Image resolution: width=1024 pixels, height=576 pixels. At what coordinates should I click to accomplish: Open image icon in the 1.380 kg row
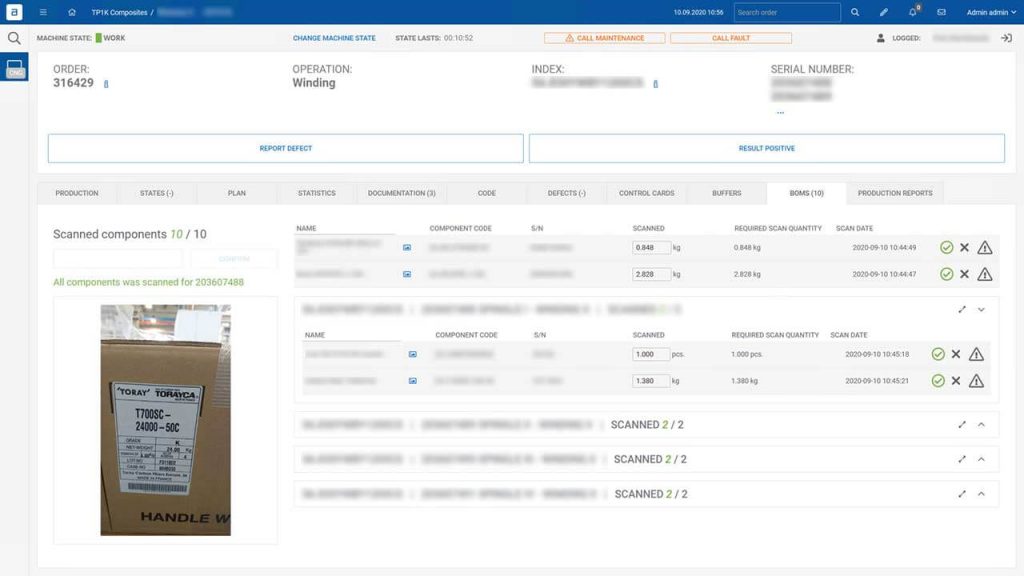click(x=413, y=381)
